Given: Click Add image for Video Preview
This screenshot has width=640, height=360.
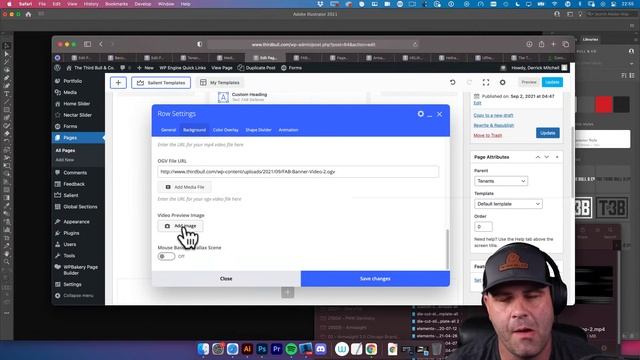Looking at the screenshot, I should pyautogui.click(x=180, y=226).
